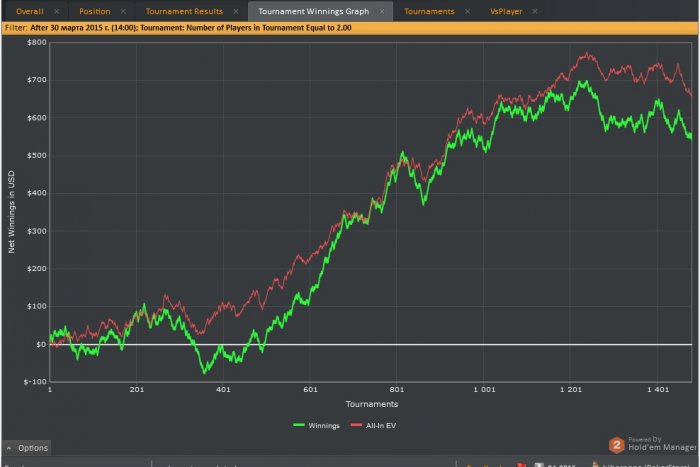The height and width of the screenshot is (467, 700).
Task: Close the Tournament Winnings Graph tab
Action: tap(381, 11)
